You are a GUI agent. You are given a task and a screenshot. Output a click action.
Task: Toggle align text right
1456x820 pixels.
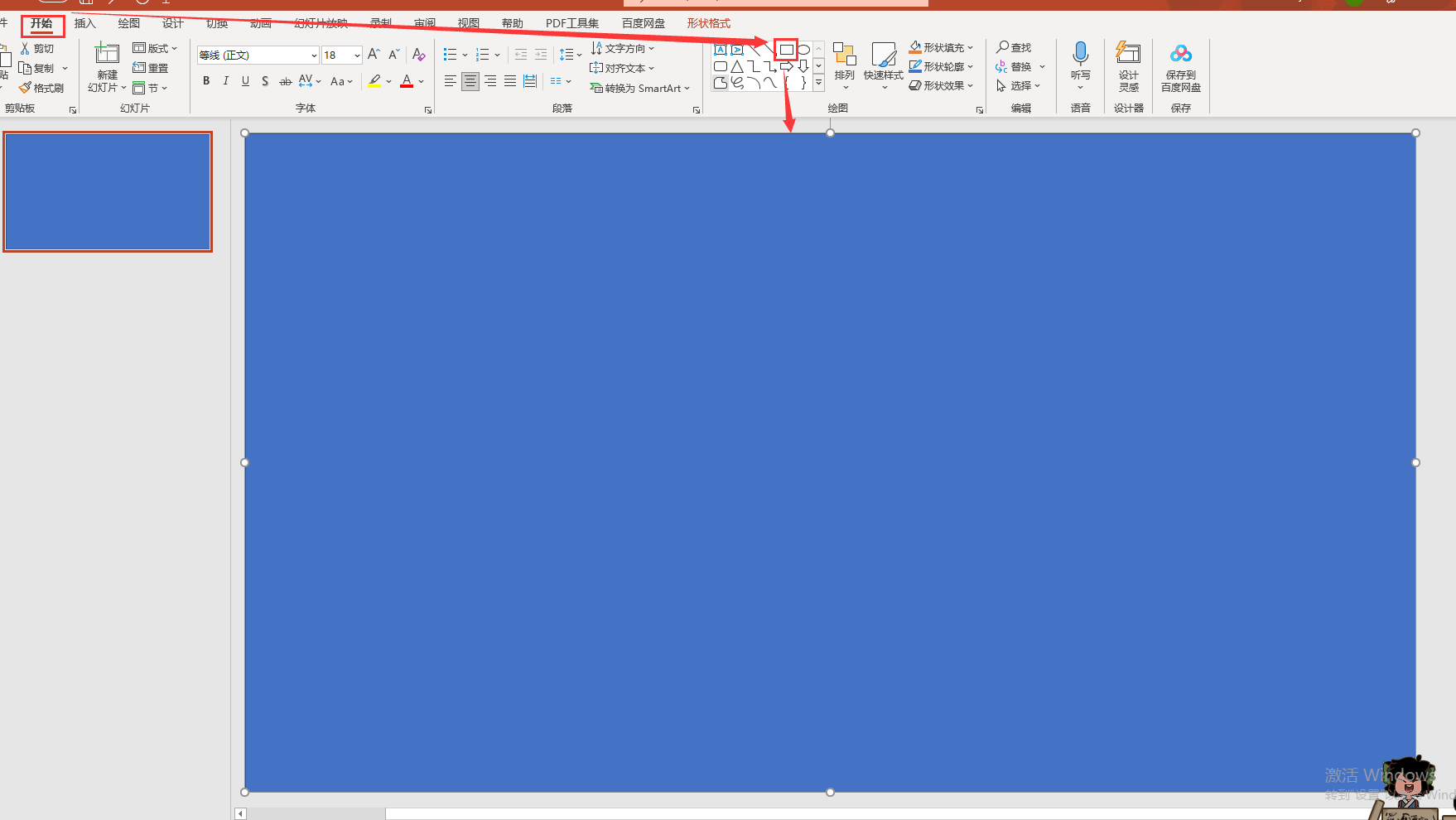tap(490, 81)
